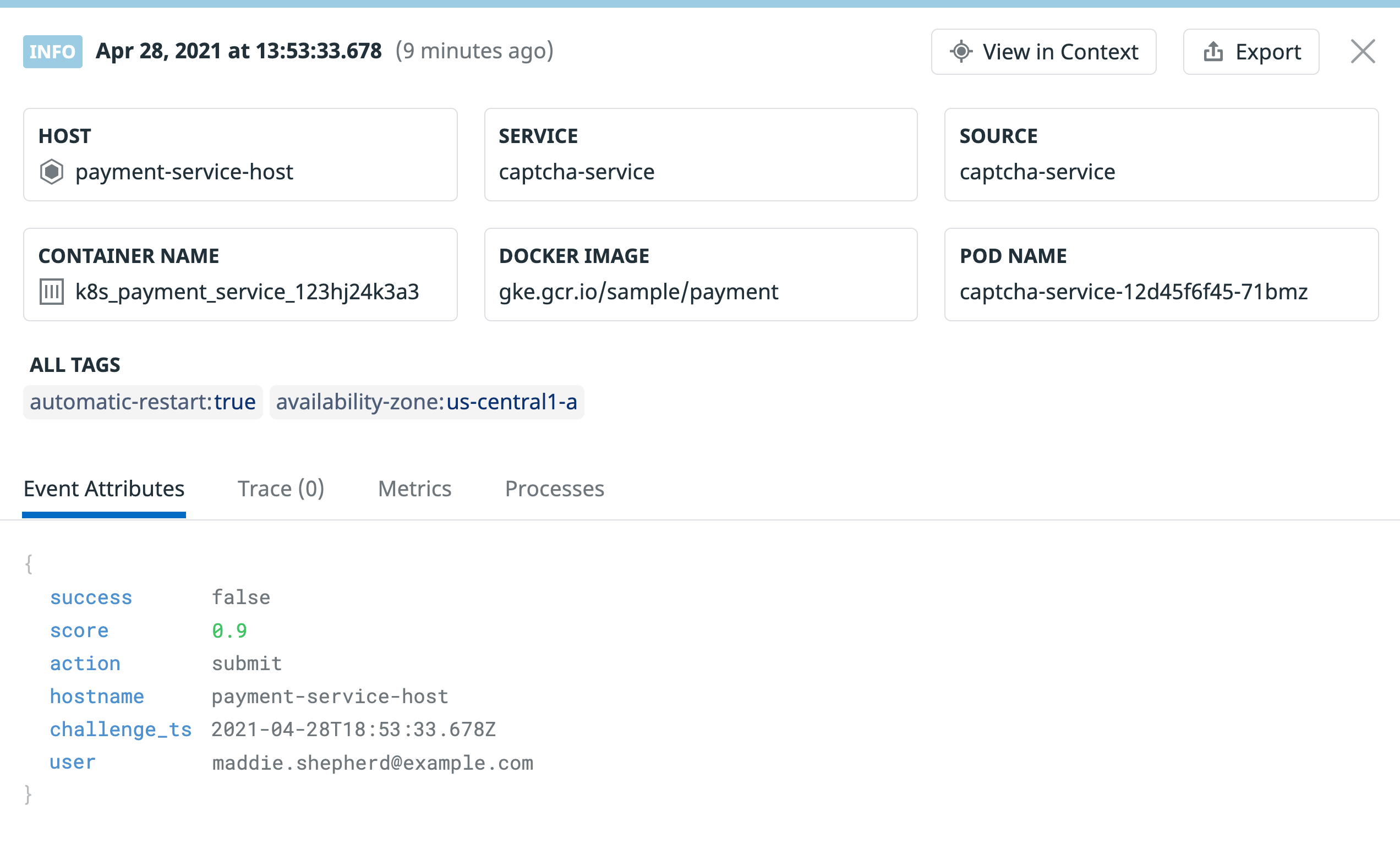The image size is (1400, 866).
Task: Switch to the Processes tab
Action: coord(554,489)
